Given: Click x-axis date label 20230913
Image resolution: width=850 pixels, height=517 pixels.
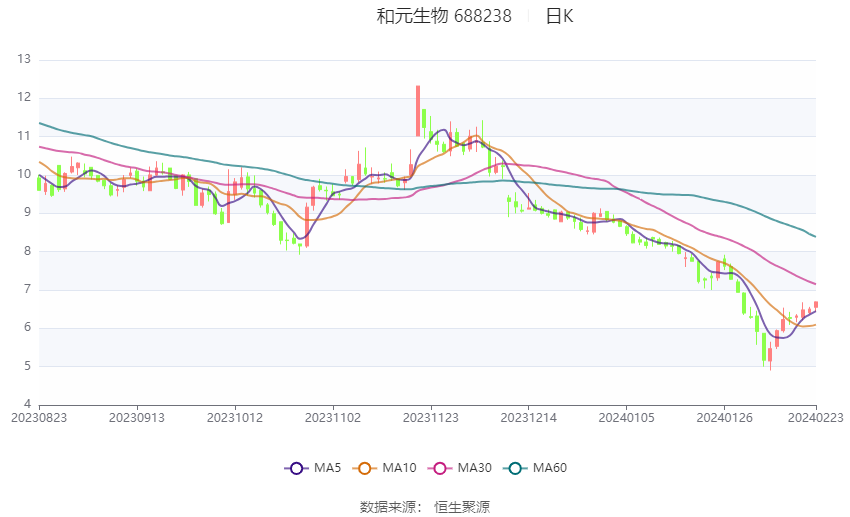Looking at the screenshot, I should (x=137, y=418).
